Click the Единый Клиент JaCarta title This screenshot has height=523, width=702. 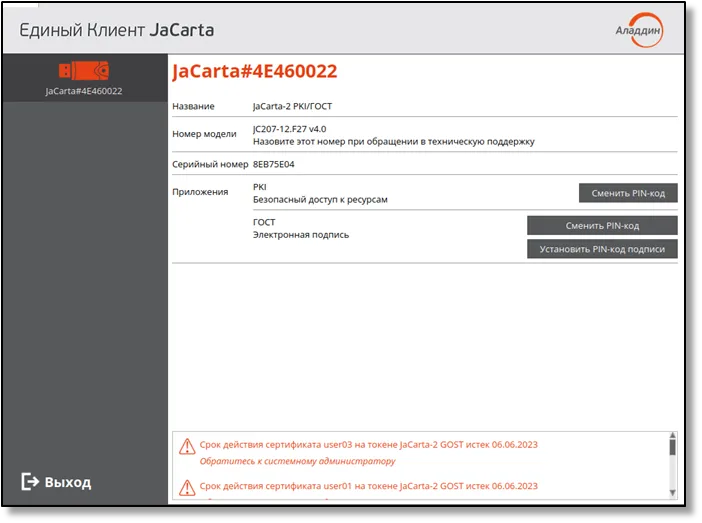coord(116,30)
